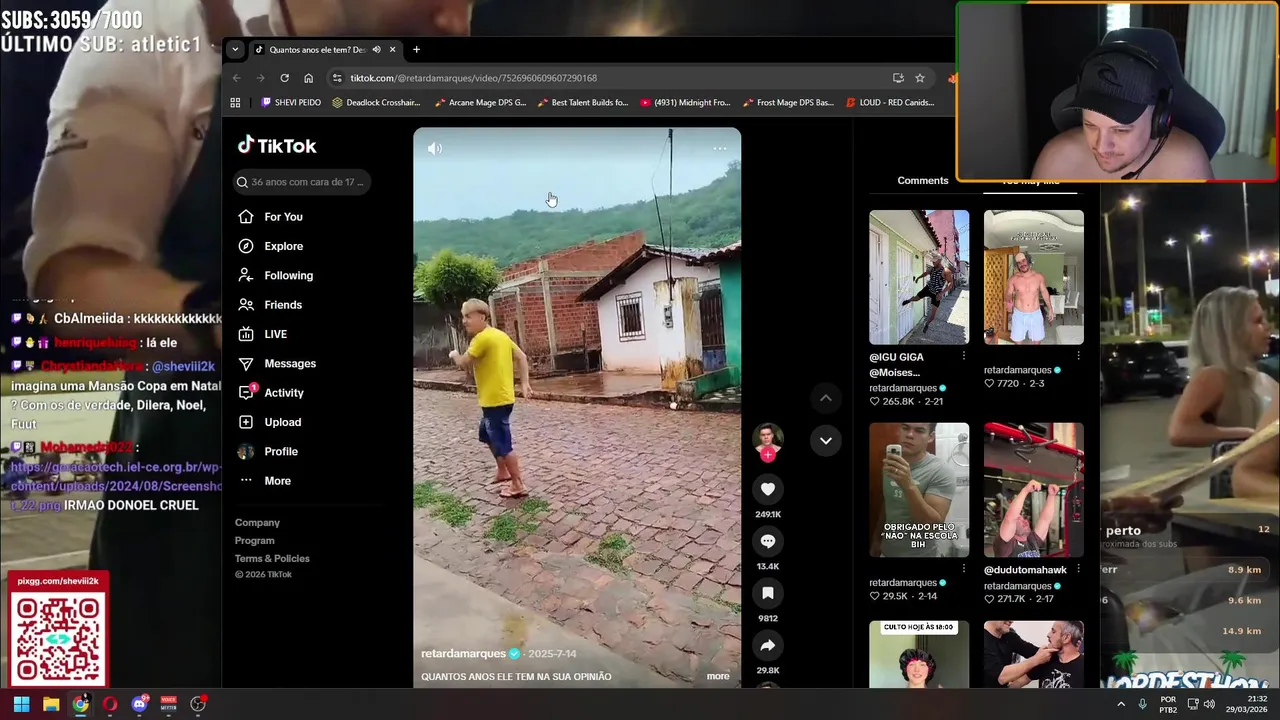Open the Arcane Mage DPS bookmark

coord(480,102)
